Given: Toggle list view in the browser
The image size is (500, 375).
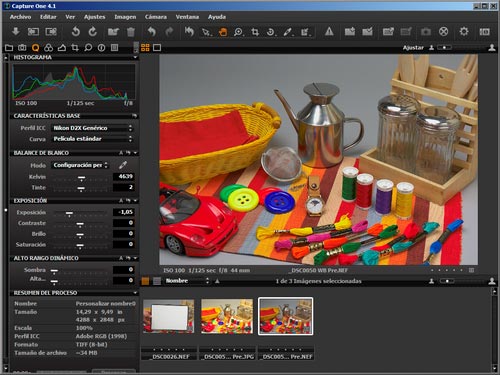Looking at the screenshot, I should (157, 281).
